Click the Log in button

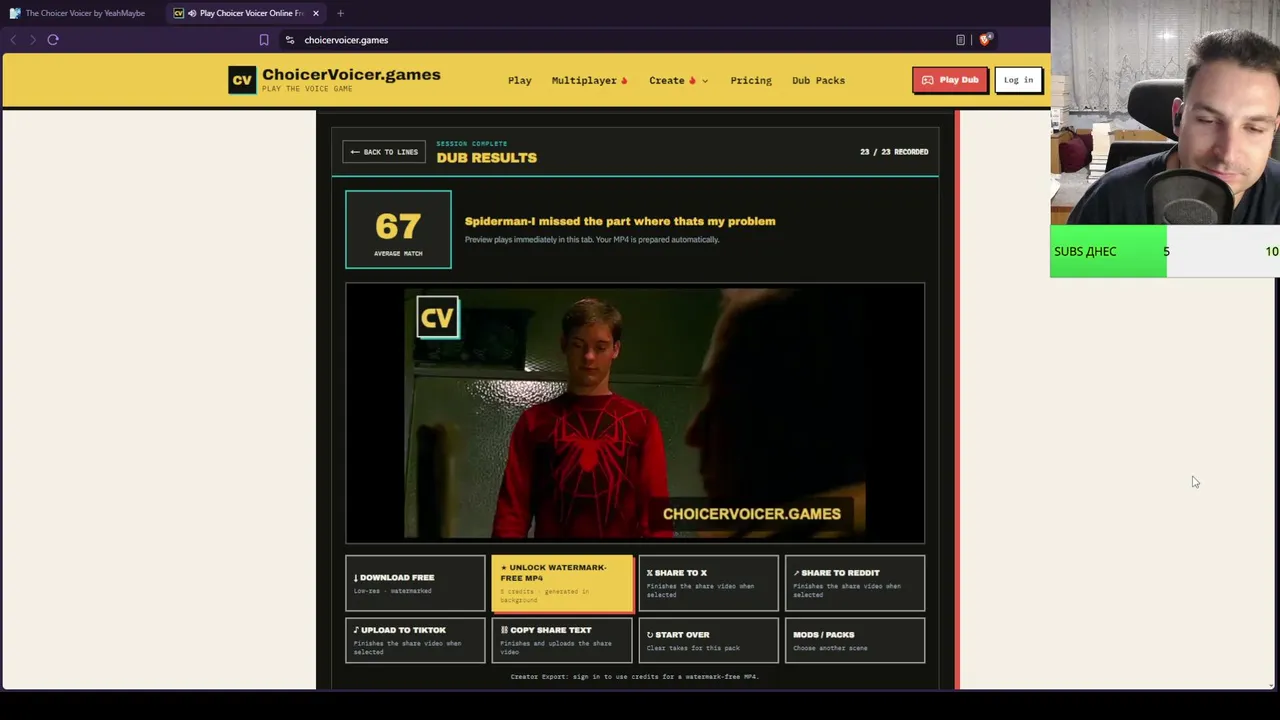[x=1018, y=80]
